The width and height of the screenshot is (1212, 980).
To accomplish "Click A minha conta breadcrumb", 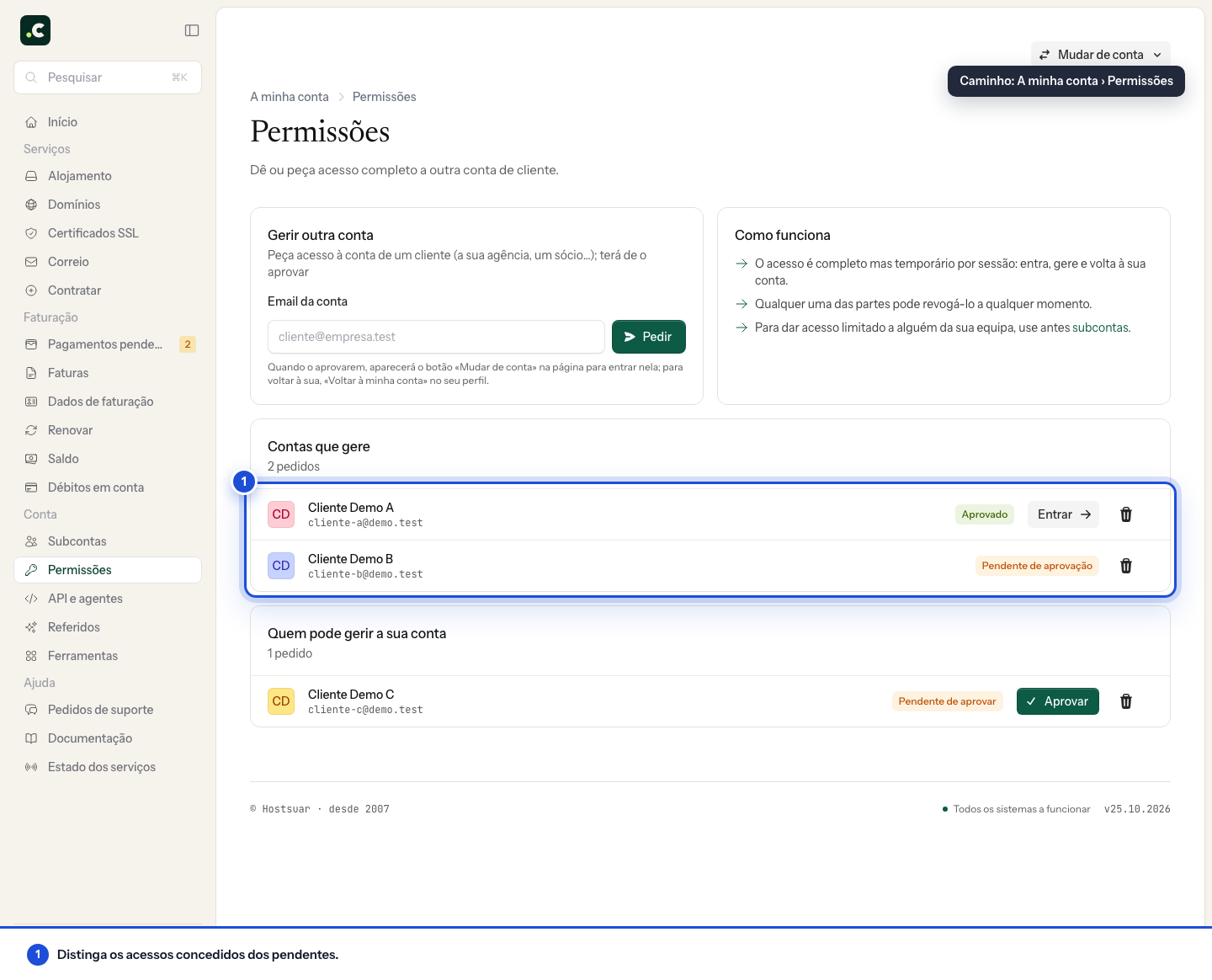I will pyautogui.click(x=290, y=97).
